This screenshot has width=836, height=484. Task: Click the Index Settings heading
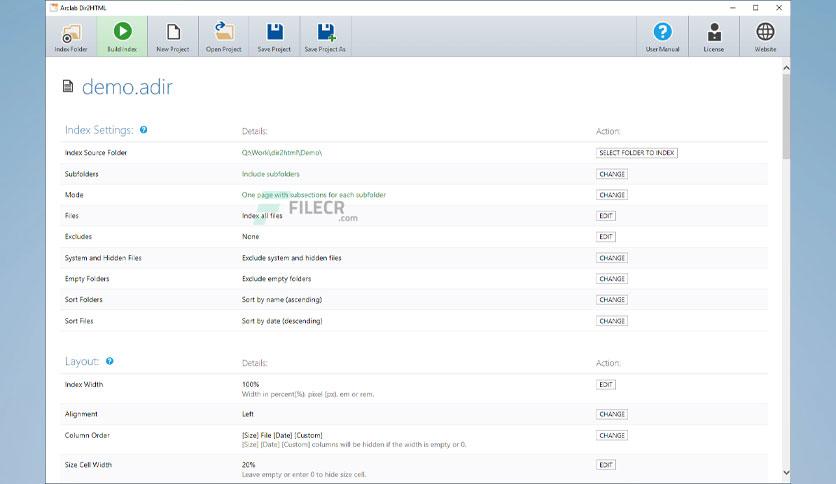(x=99, y=130)
